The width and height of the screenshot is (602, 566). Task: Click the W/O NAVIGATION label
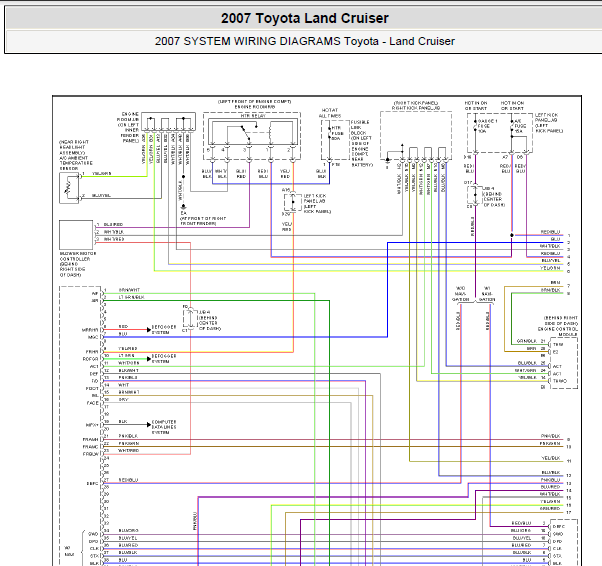point(460,294)
